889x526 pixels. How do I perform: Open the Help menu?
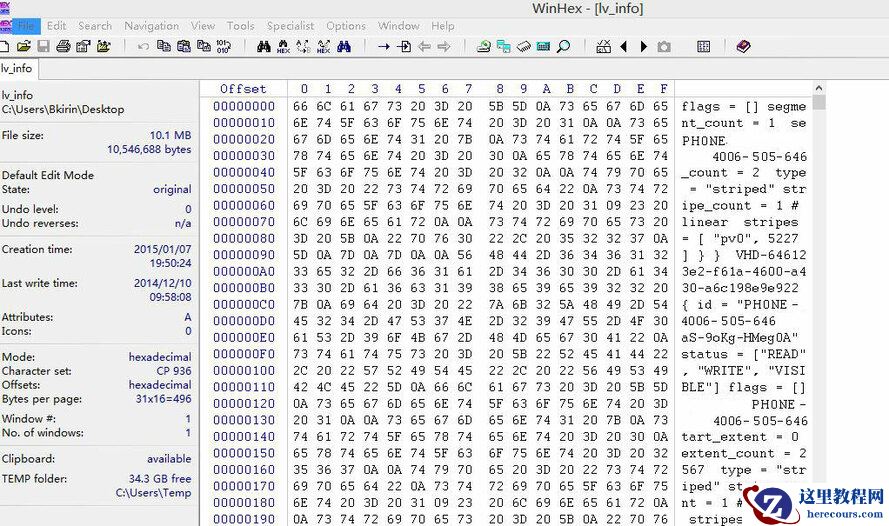(442, 26)
